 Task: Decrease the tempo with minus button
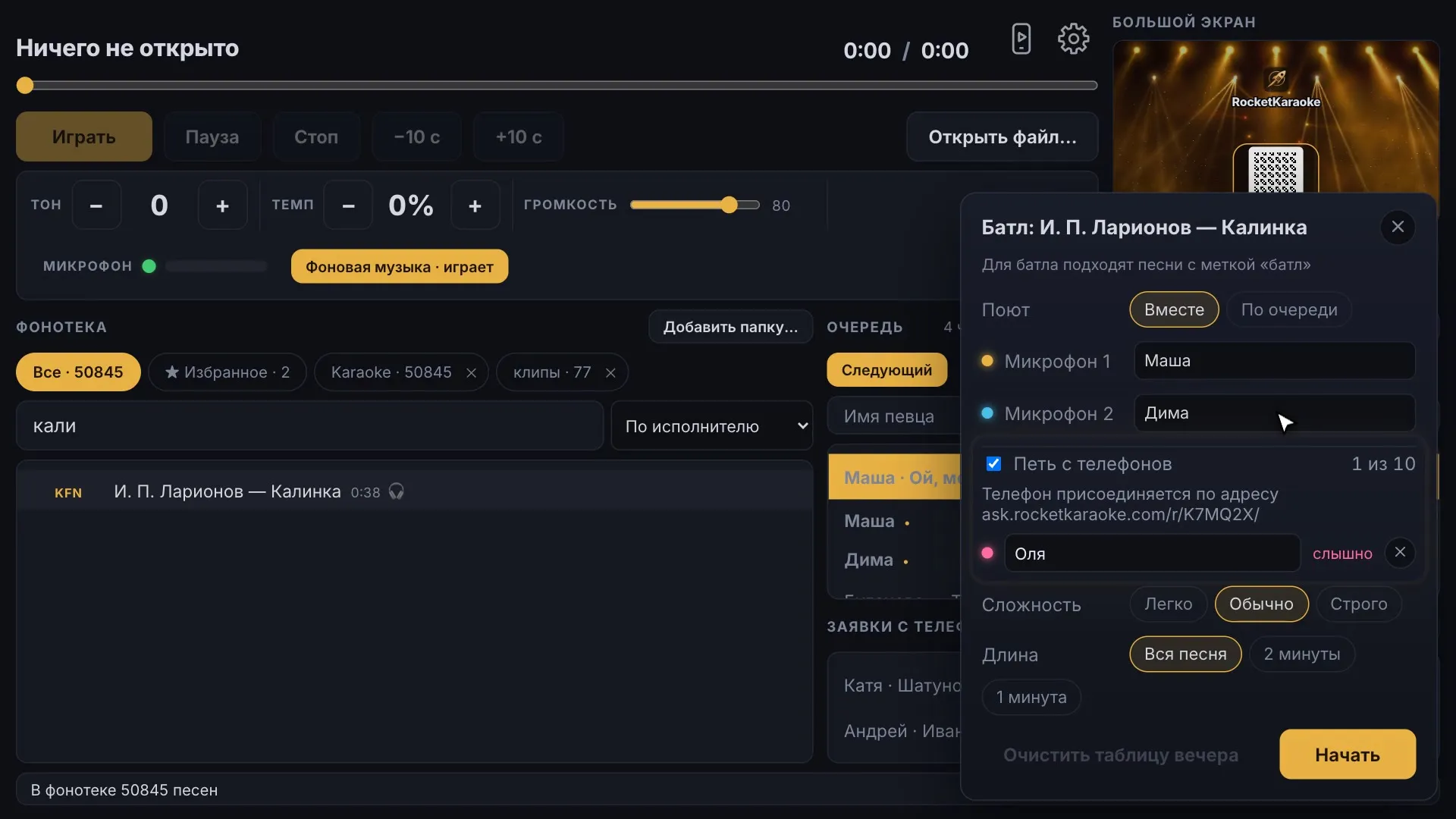[x=348, y=206]
